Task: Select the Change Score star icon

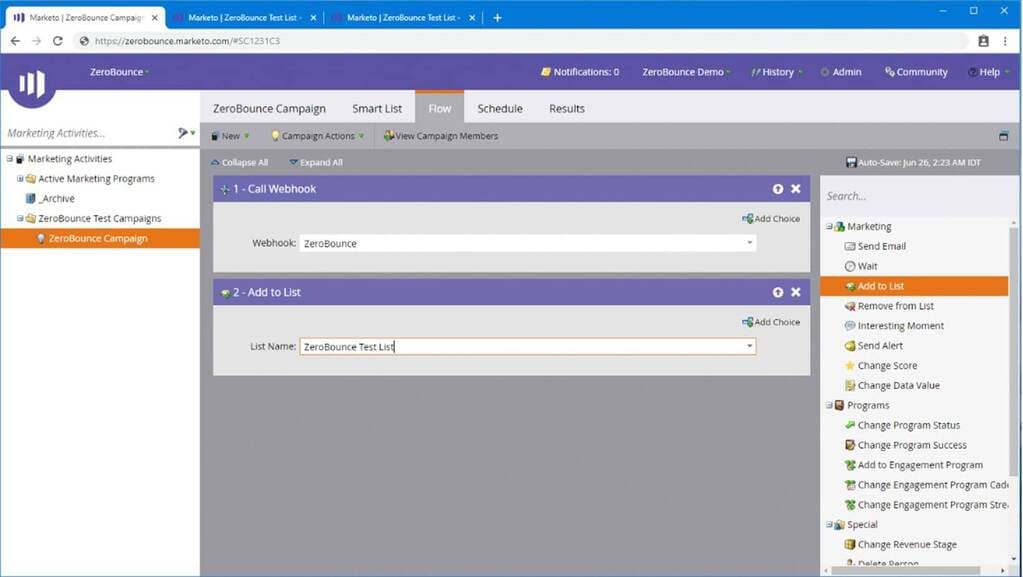Action: pos(849,366)
